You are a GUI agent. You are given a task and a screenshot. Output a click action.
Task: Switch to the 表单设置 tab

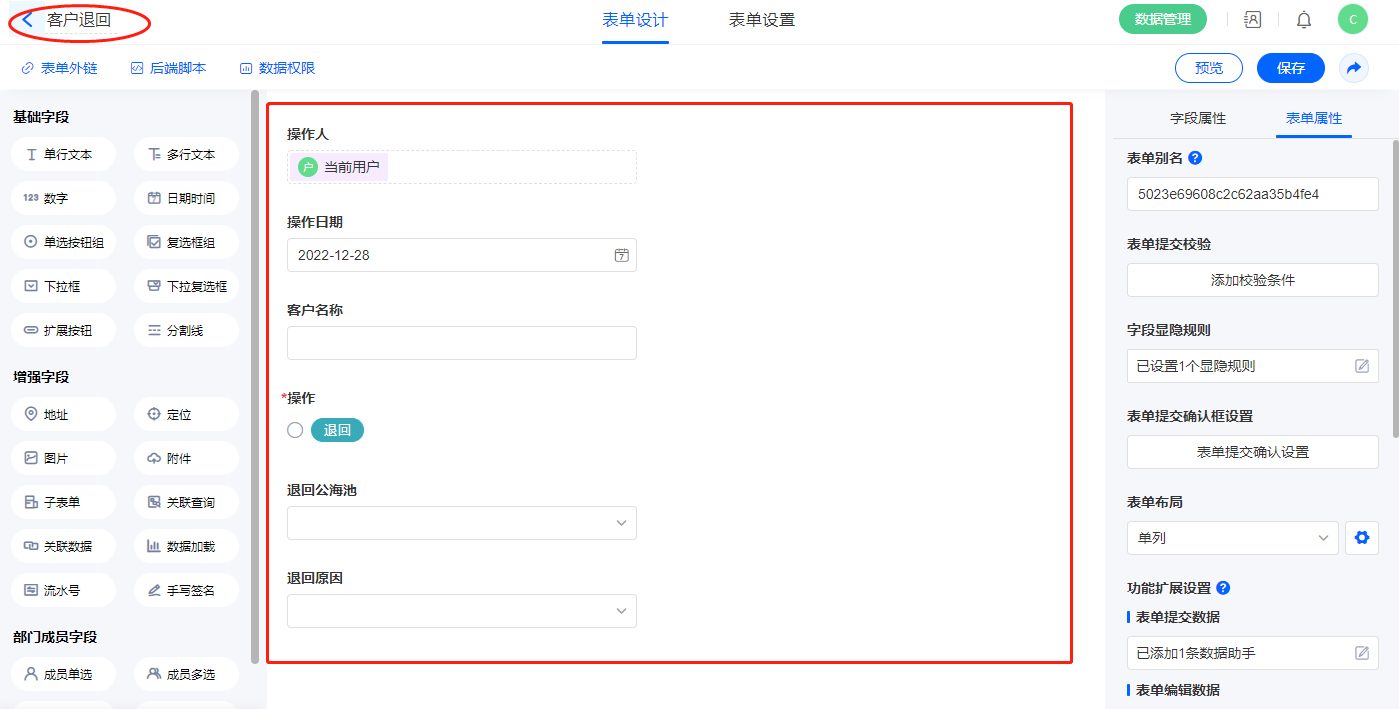pyautogui.click(x=761, y=20)
